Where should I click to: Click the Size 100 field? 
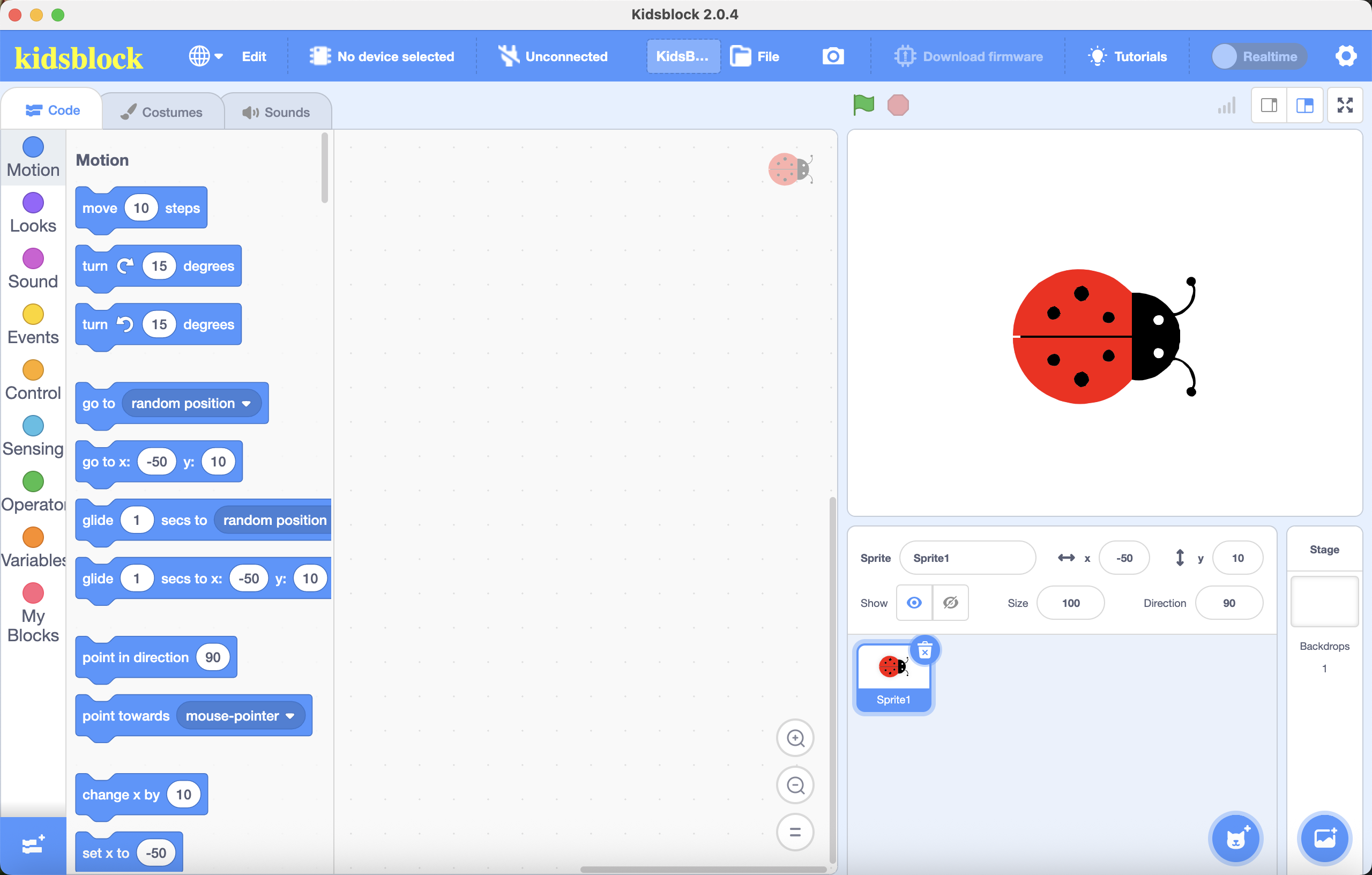pyautogui.click(x=1071, y=603)
